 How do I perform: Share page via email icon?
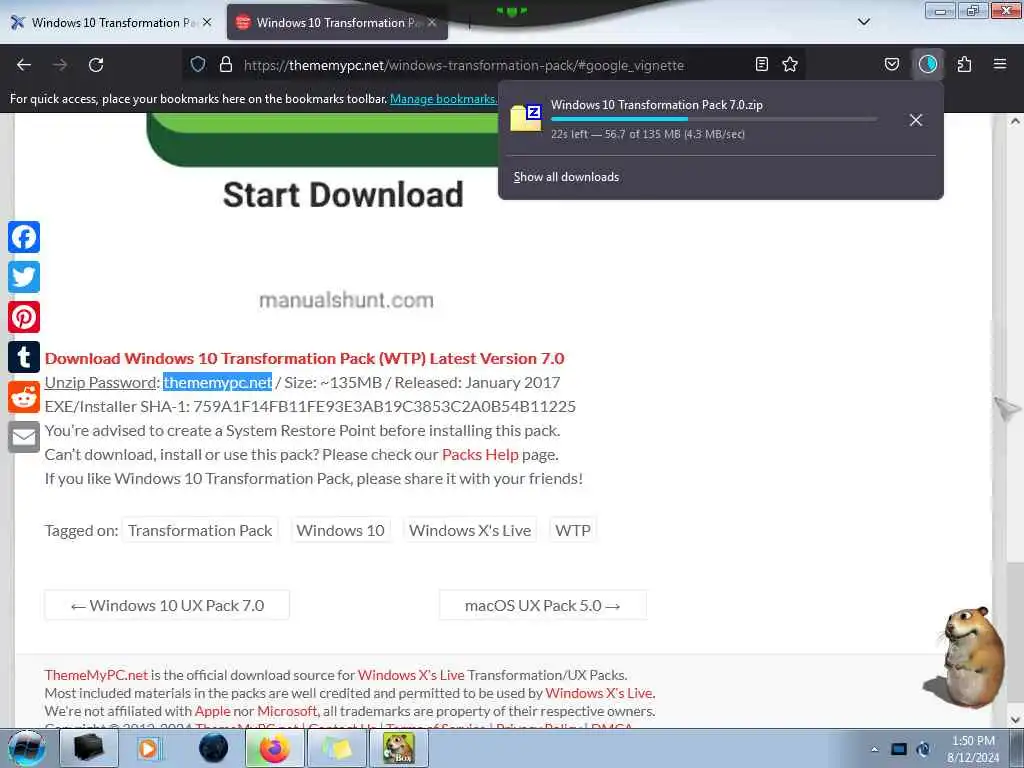point(24,437)
